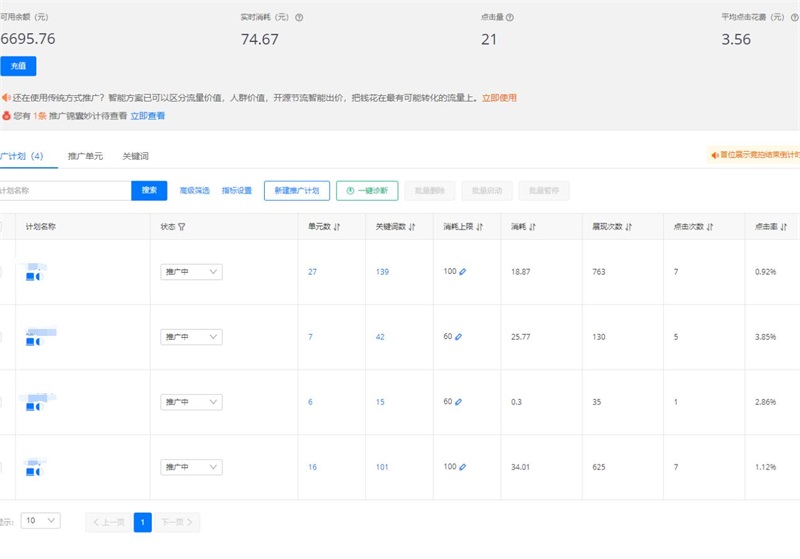This screenshot has height=559, width=800.
Task: Open unit count link 27
Action: 312,272
